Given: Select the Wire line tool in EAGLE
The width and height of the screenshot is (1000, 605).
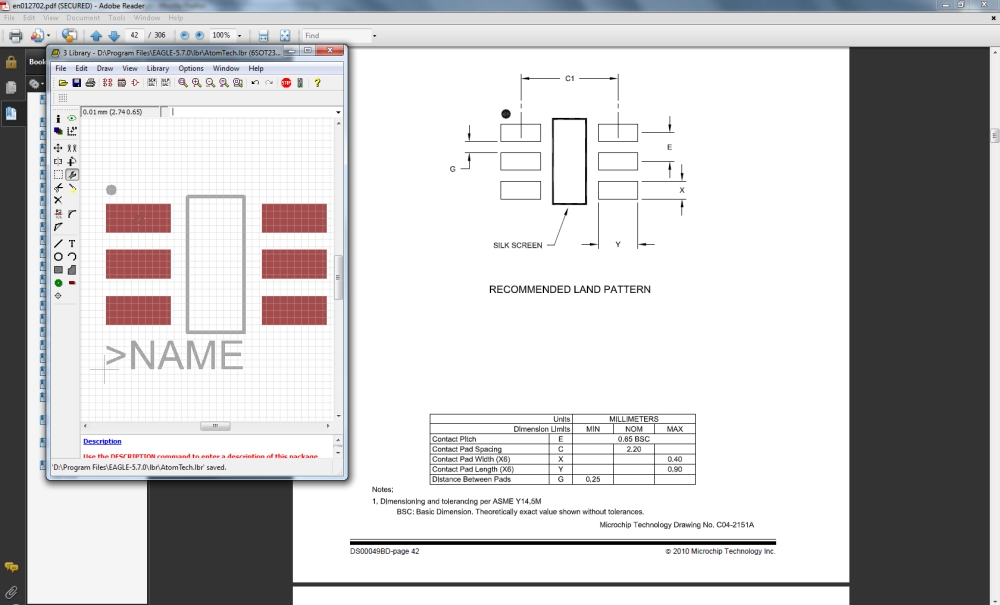Looking at the screenshot, I should click(58, 244).
